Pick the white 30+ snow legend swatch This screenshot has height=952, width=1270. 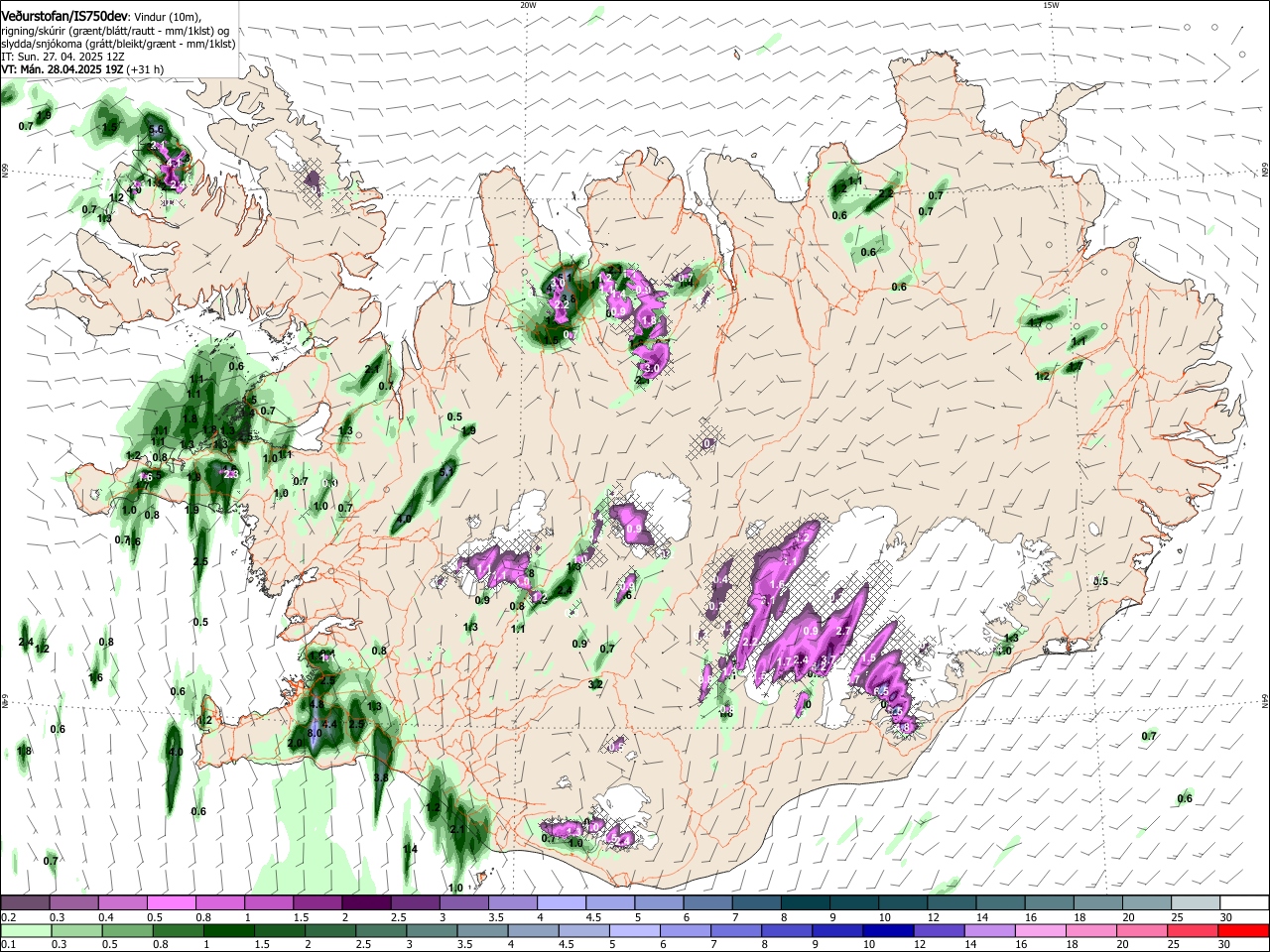pyautogui.click(x=1244, y=903)
